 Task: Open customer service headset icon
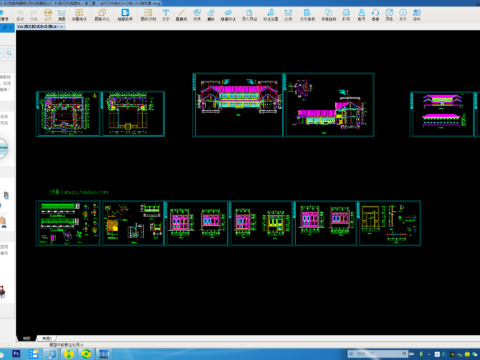(375, 15)
